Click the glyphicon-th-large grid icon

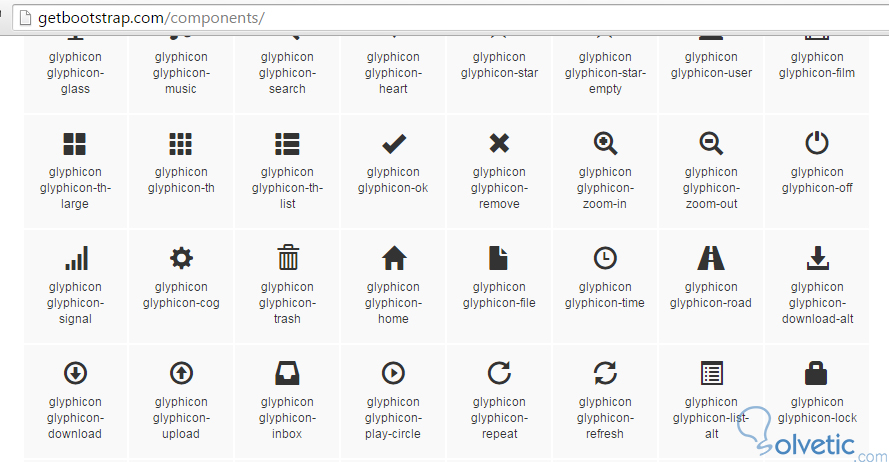click(75, 144)
